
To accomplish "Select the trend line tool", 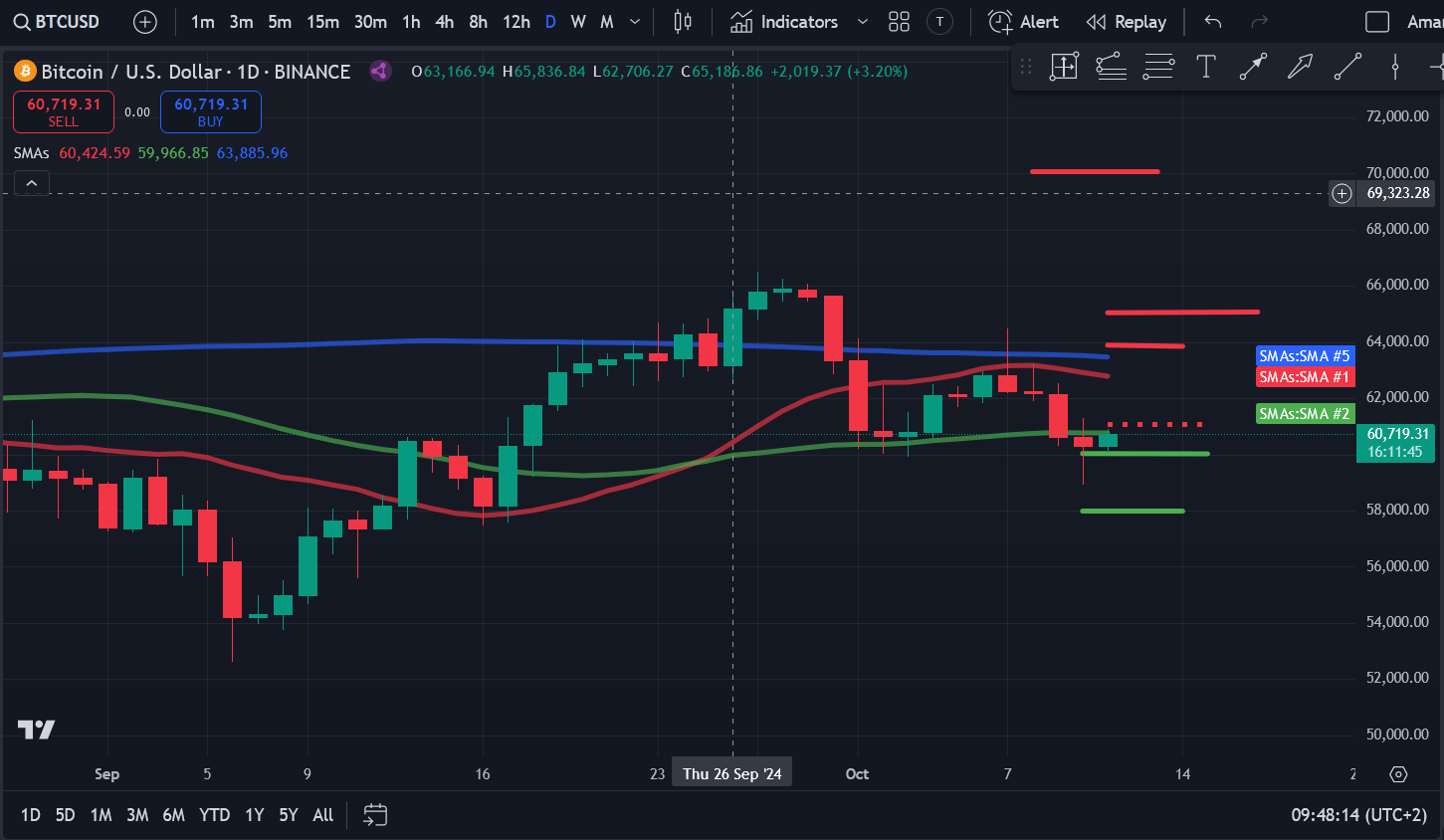I will (x=1347, y=67).
